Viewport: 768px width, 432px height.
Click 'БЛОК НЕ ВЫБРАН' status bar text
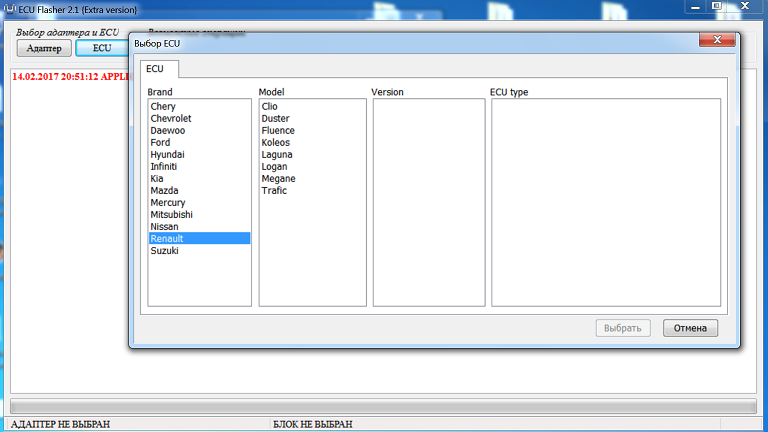(312, 424)
